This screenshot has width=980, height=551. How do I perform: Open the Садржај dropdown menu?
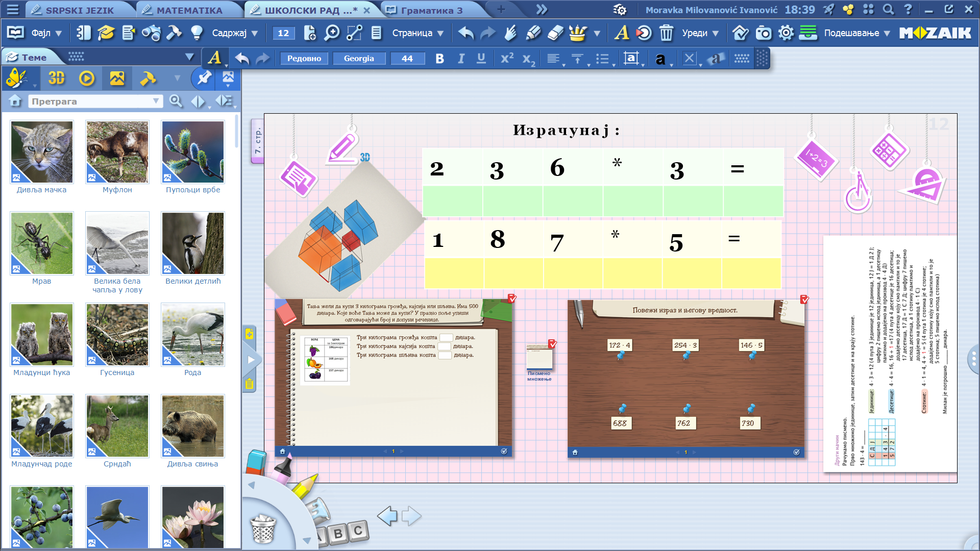(x=234, y=33)
